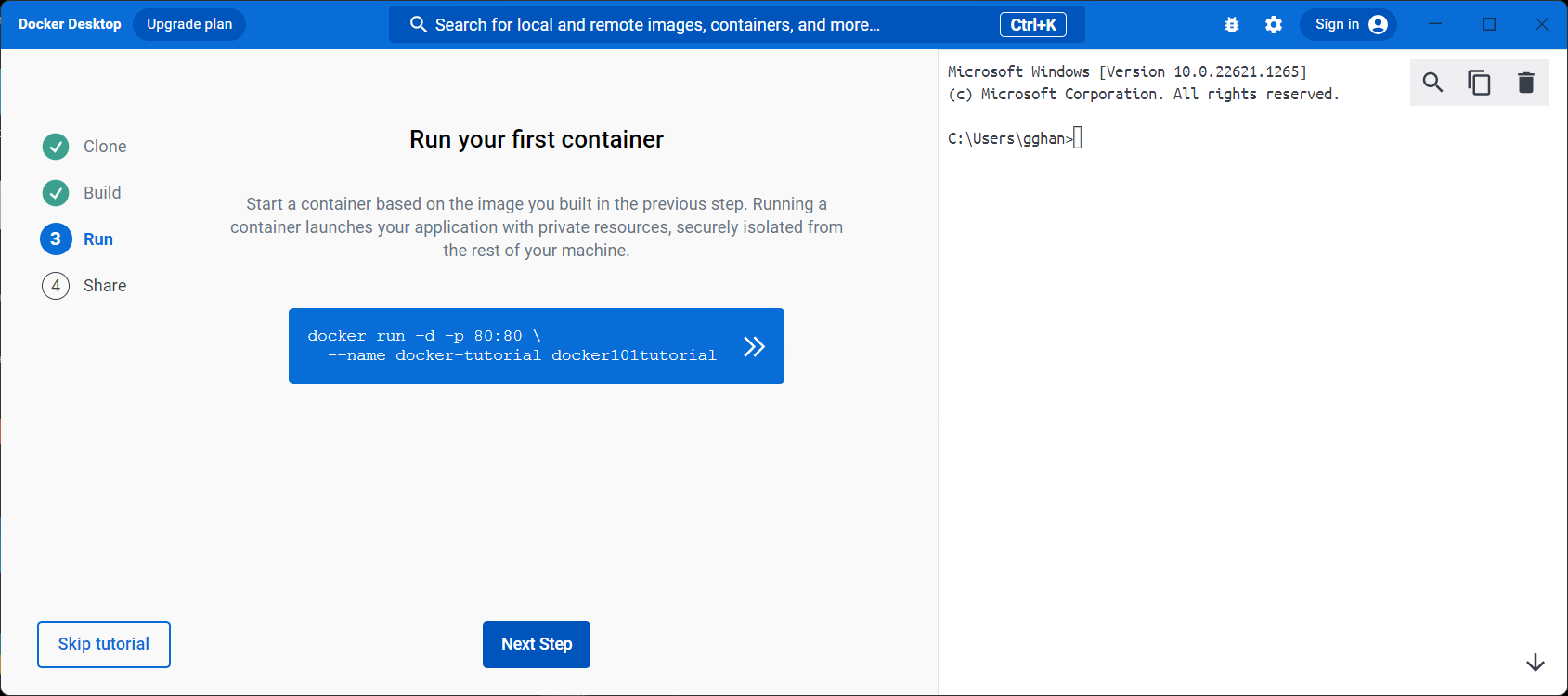Viewport: 1568px width, 696px height.
Task: Click the Clone step checkmark icon
Action: pos(56,147)
